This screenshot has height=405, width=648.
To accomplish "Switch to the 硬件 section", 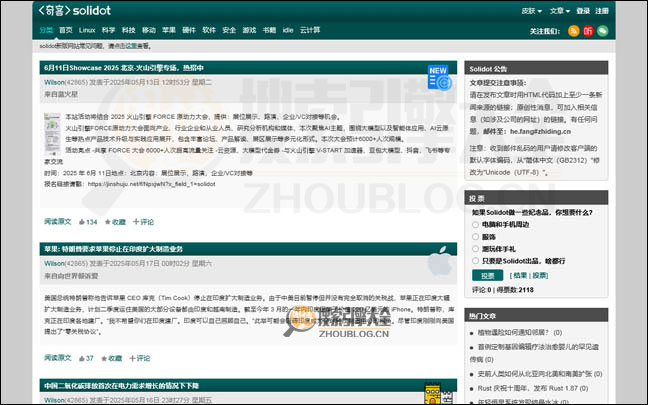I will coord(189,30).
